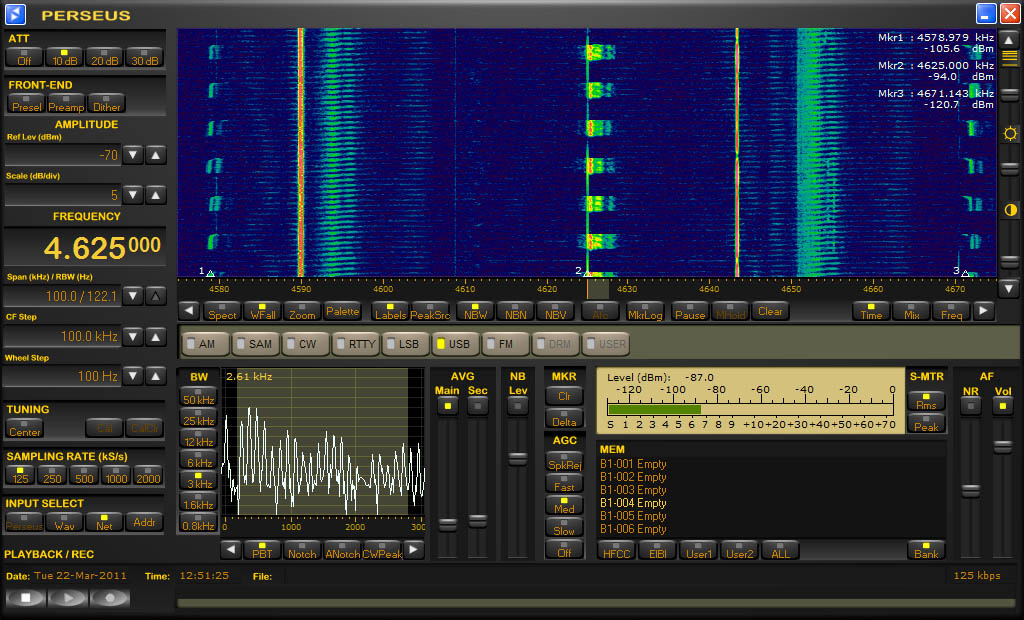Image resolution: width=1024 pixels, height=620 pixels.
Task: Select the 30 dB attenuator
Action: 144,57
